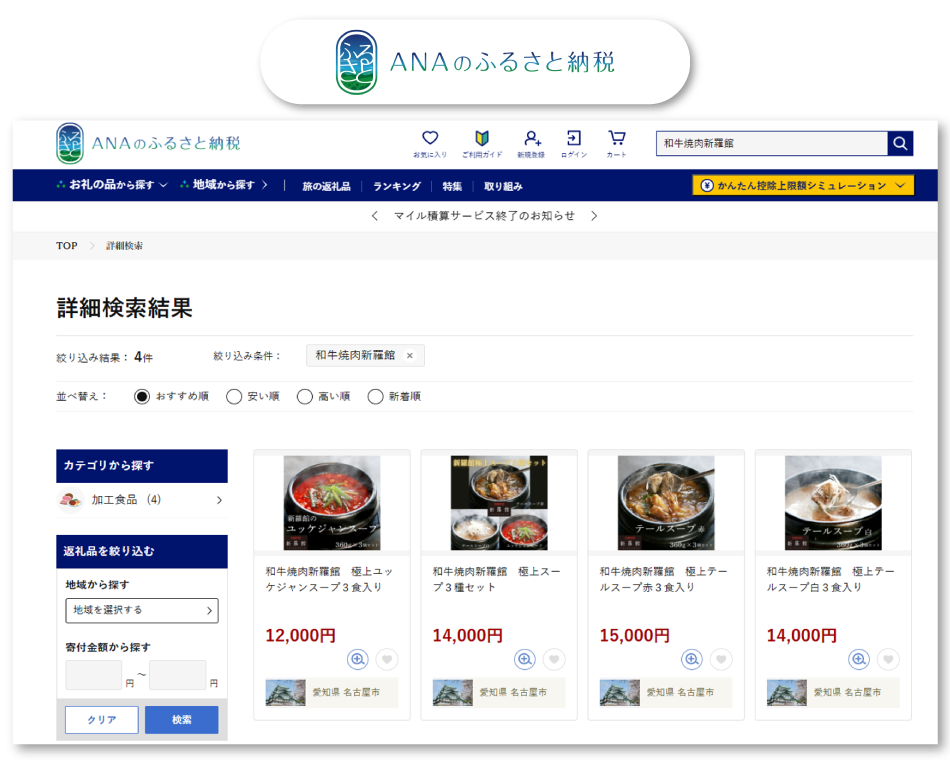
Task: Open 極上テールスープ赤3食入り product title
Action: pos(663,579)
